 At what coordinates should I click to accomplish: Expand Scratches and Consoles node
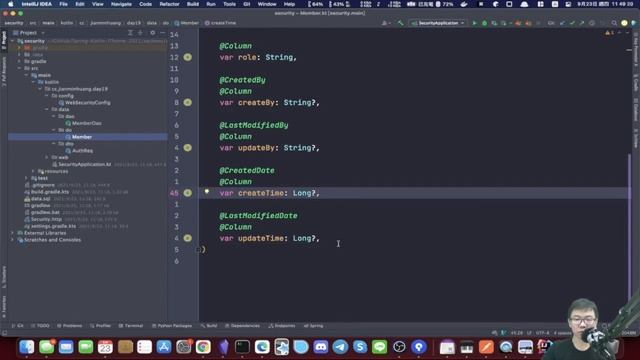click(x=13, y=240)
